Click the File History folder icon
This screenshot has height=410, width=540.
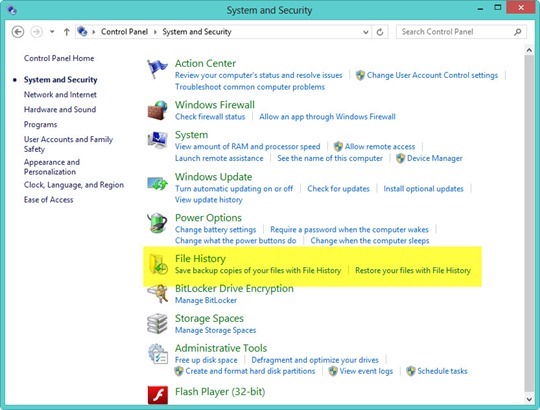(x=158, y=264)
